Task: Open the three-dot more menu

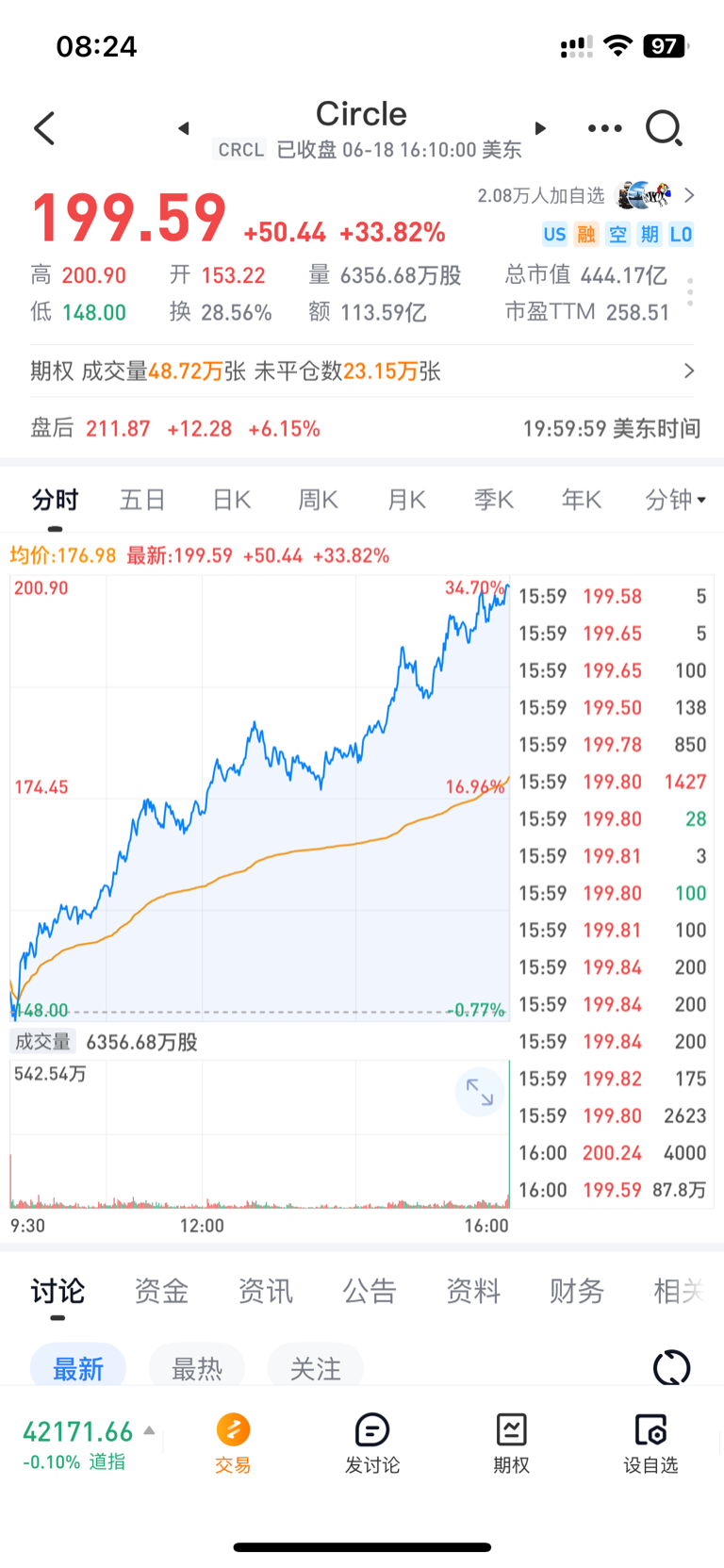Action: [x=604, y=128]
